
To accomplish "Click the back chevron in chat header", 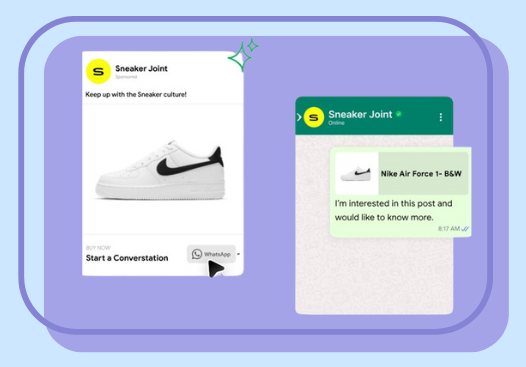I will (299, 117).
